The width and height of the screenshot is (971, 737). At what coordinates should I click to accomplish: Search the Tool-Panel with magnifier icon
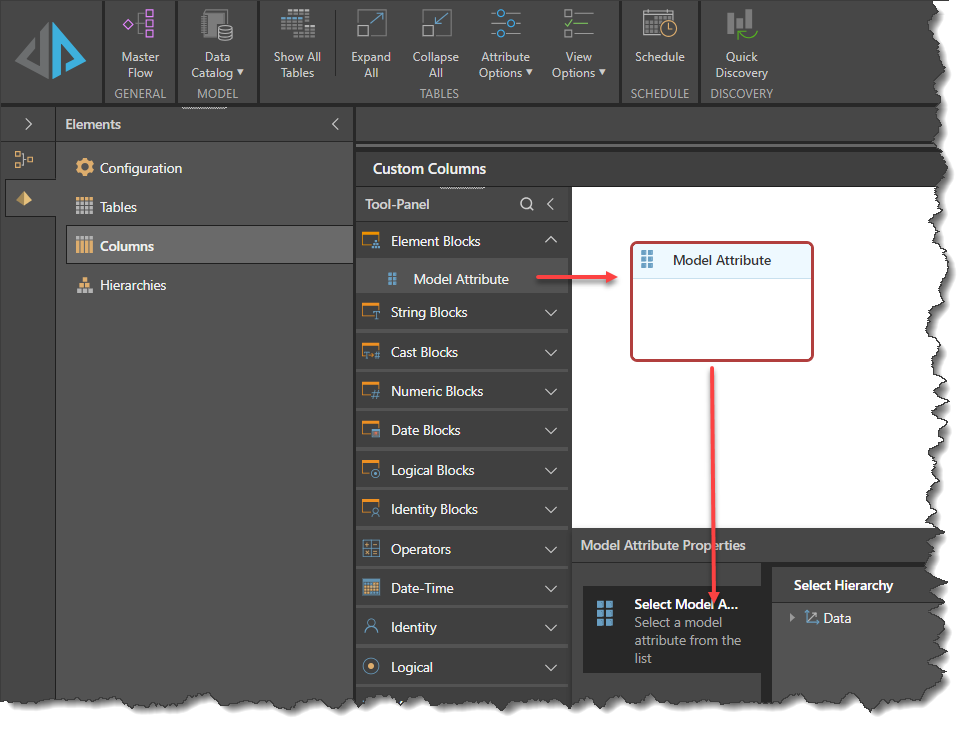527,204
